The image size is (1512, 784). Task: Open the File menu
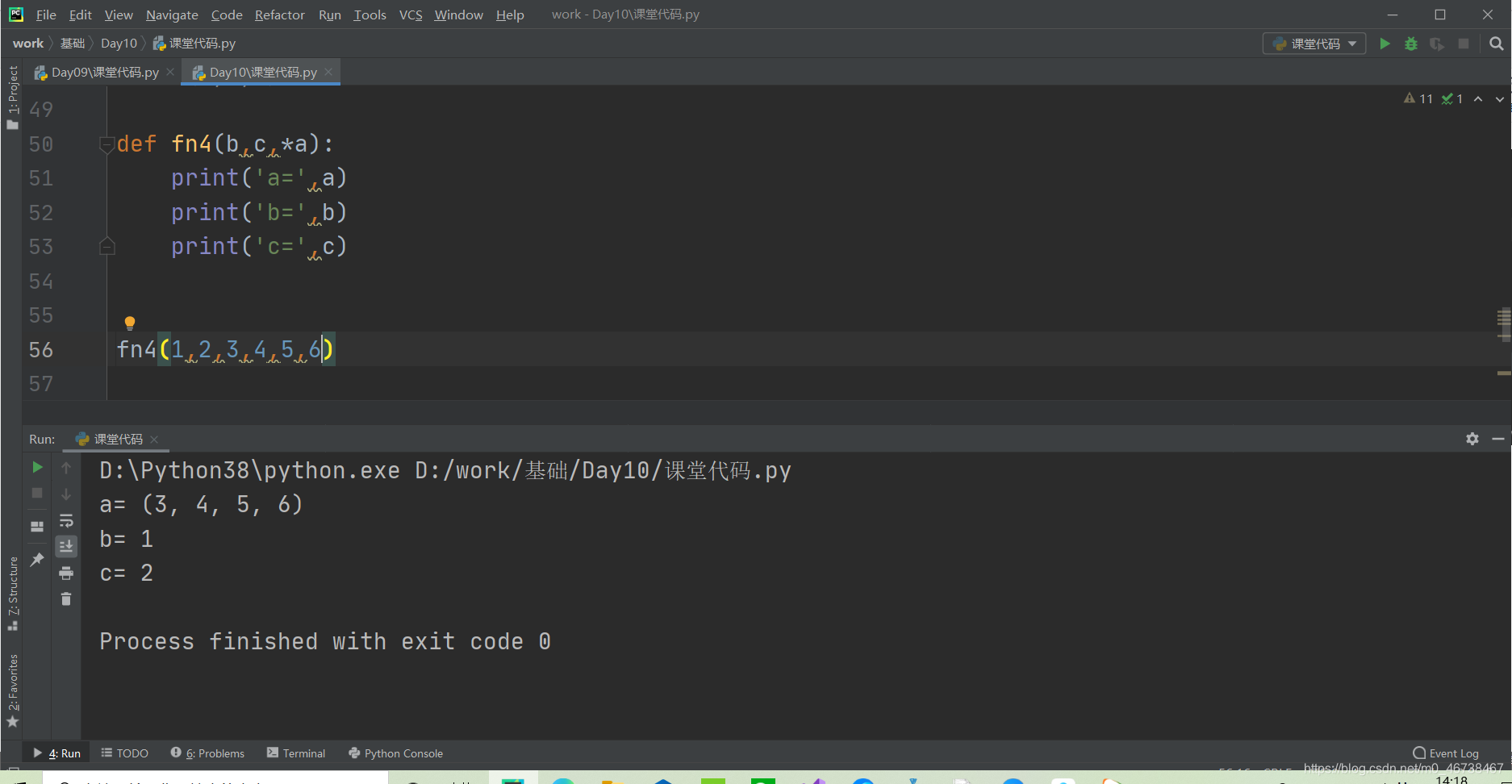point(46,15)
